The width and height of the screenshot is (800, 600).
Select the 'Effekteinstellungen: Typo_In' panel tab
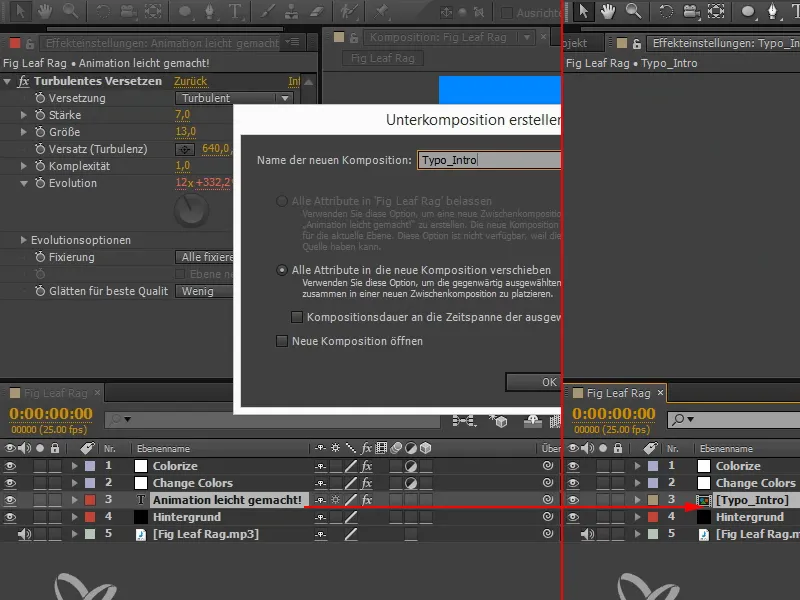click(726, 43)
